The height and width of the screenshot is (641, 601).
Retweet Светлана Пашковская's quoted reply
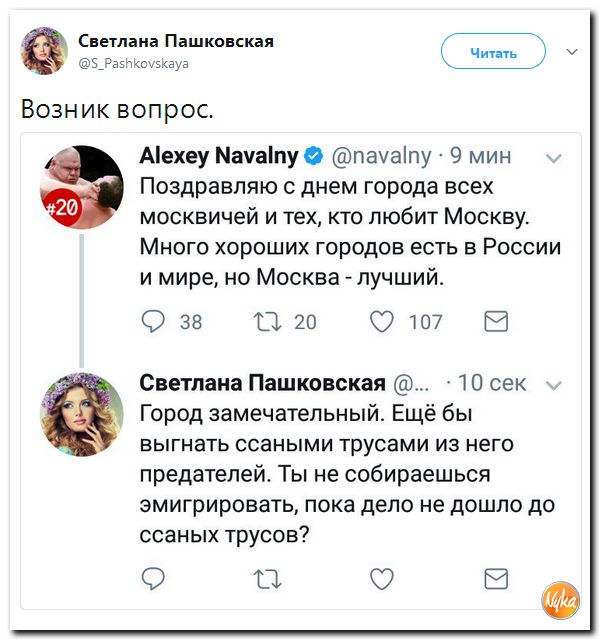(x=270, y=577)
